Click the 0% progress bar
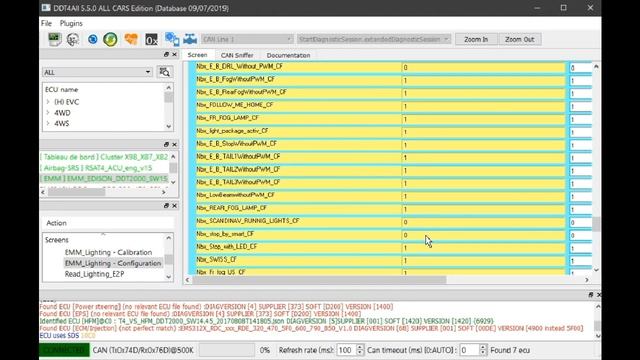This screenshot has height=360, width=640. pyautogui.click(x=227, y=350)
